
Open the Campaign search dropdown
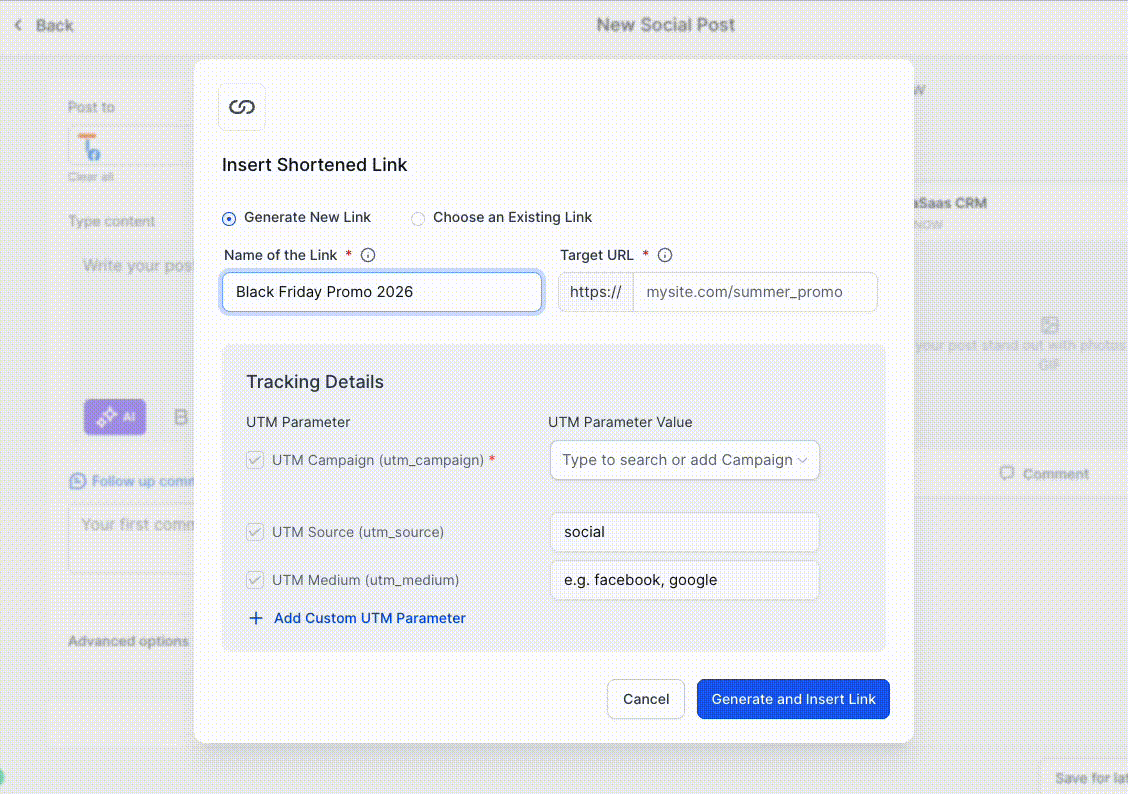pyautogui.click(x=684, y=460)
